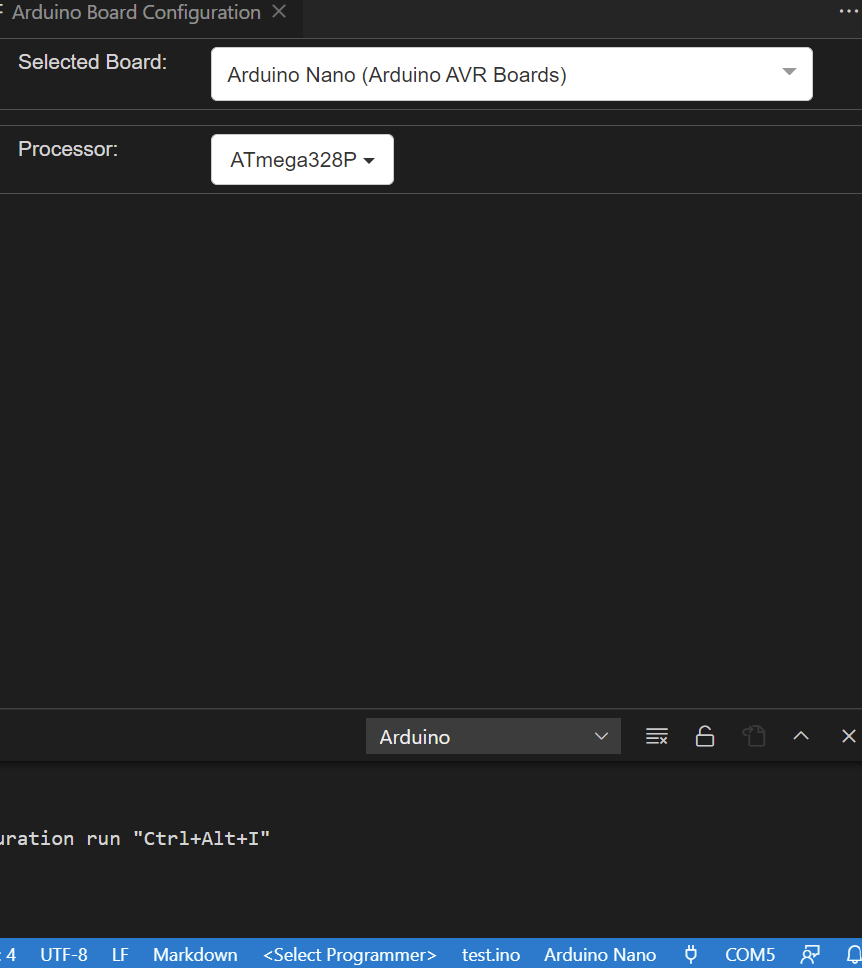The width and height of the screenshot is (862, 968).
Task: Clear the output panel
Action: 656,736
